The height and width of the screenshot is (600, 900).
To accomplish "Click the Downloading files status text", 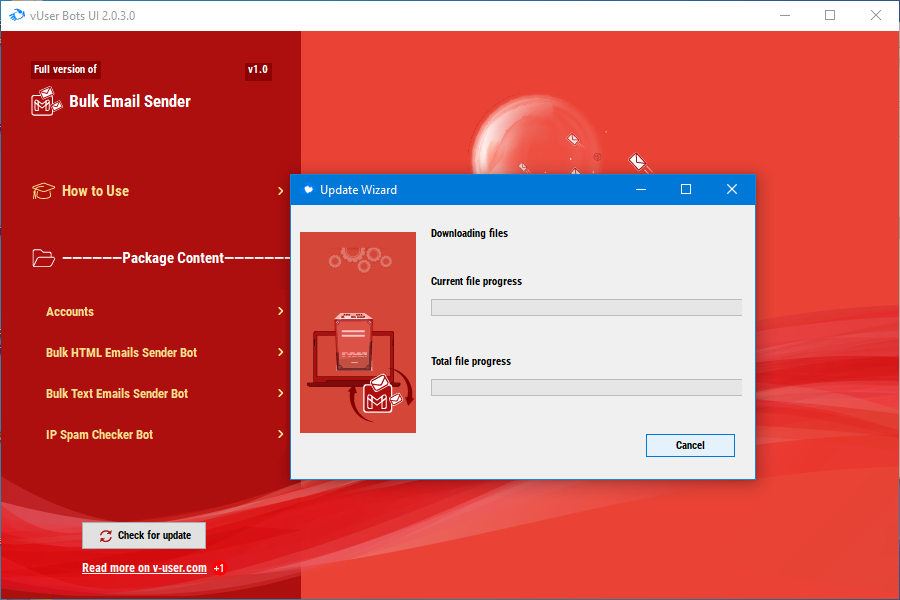I will (469, 233).
